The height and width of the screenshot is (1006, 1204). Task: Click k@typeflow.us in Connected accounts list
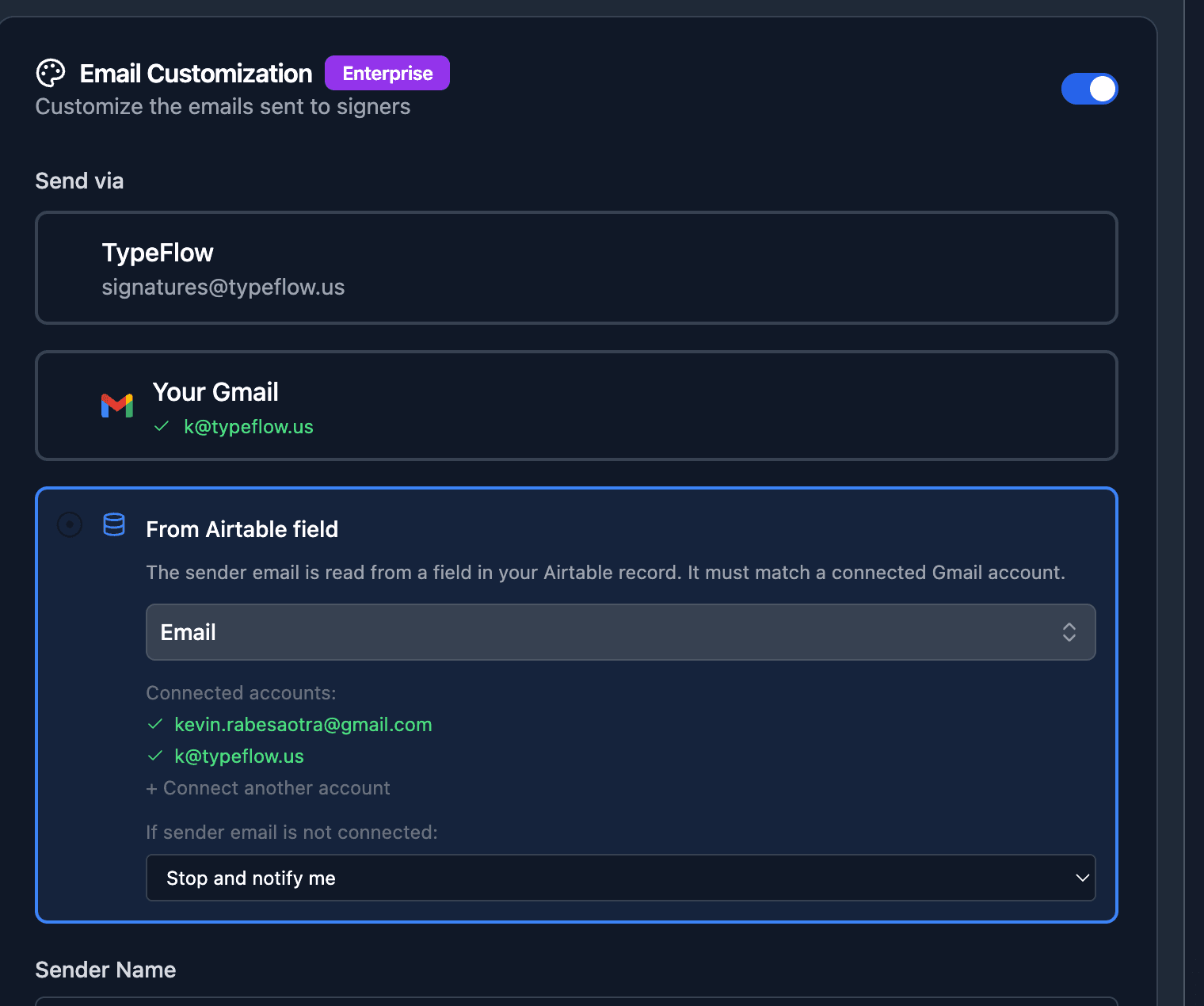click(x=239, y=756)
